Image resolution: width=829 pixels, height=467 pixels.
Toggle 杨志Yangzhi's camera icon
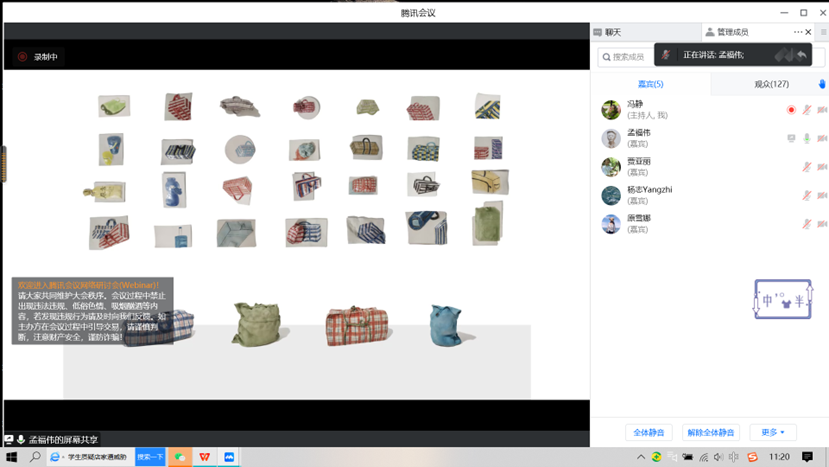822,196
